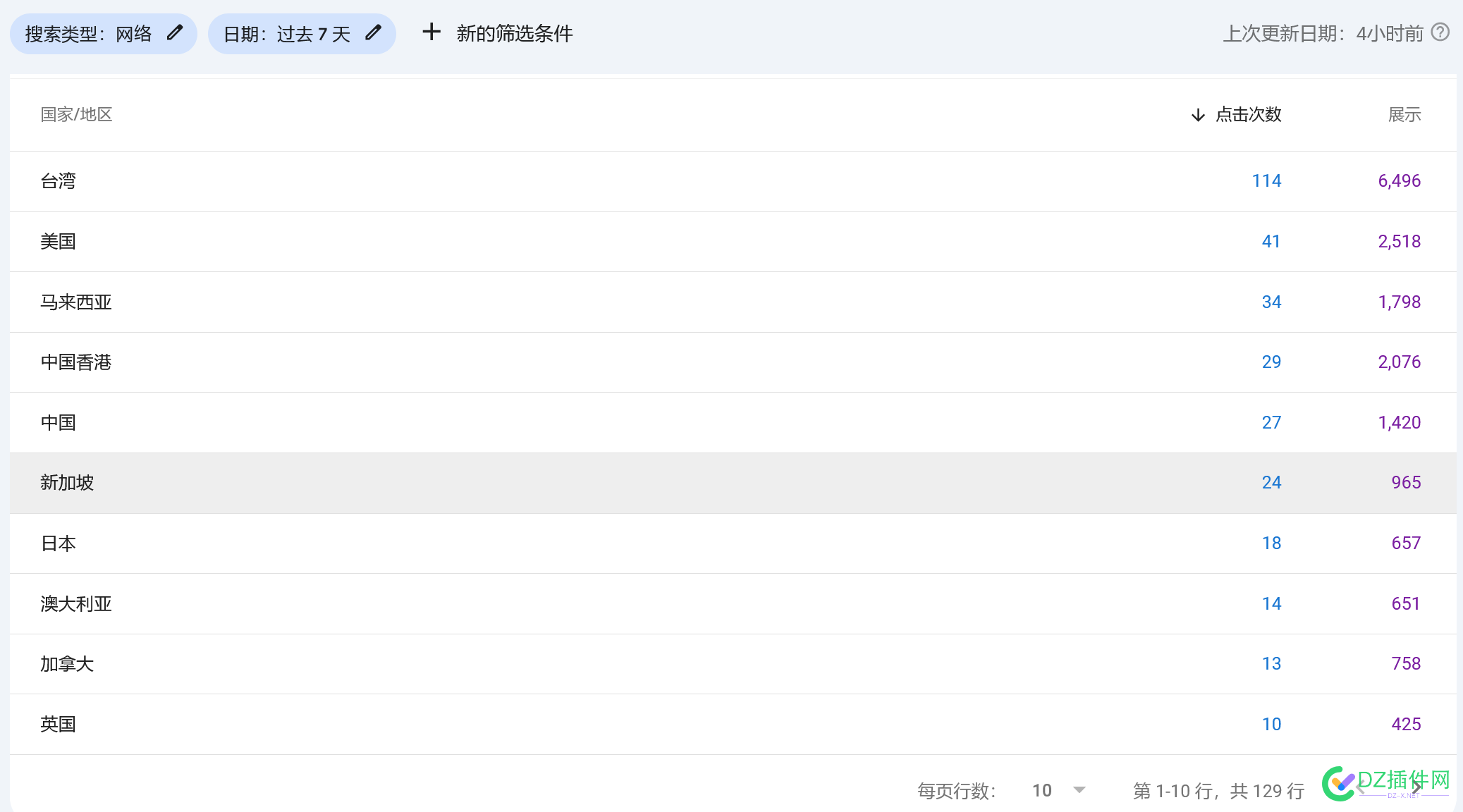This screenshot has width=1463, height=812.
Task: Select the 澳大利亚 row
Action: click(733, 604)
